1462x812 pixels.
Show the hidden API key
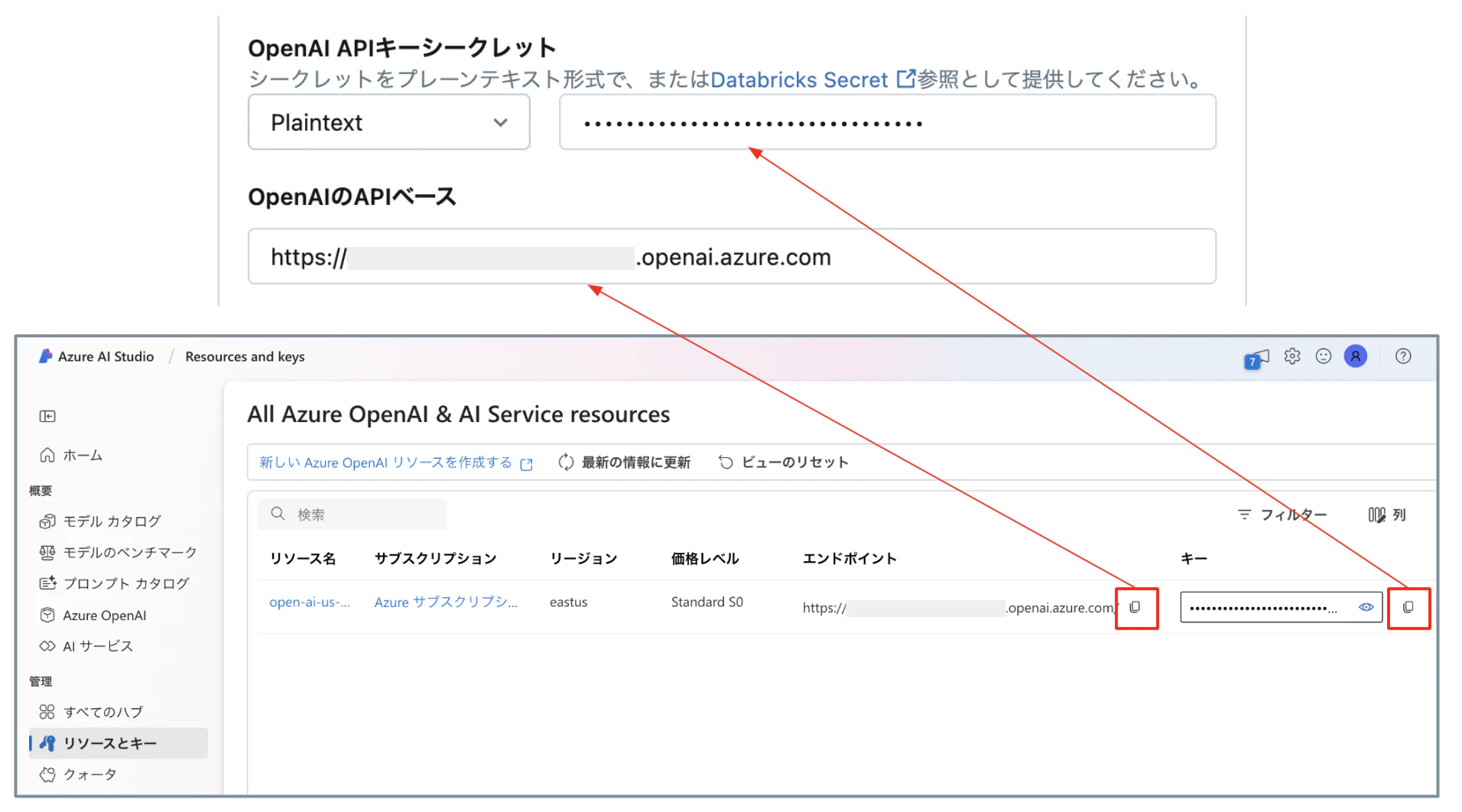coord(1366,608)
